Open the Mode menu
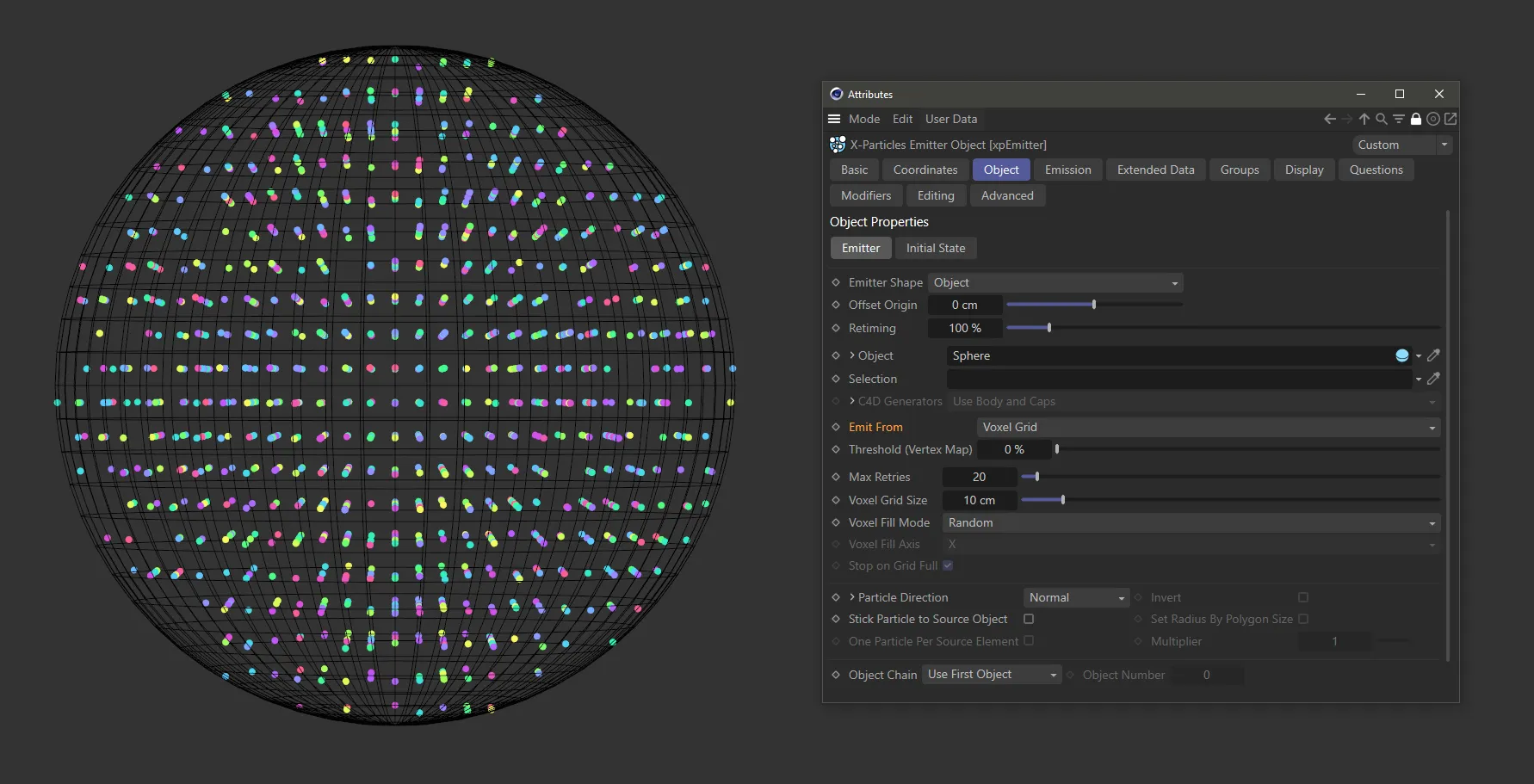 [x=863, y=119]
